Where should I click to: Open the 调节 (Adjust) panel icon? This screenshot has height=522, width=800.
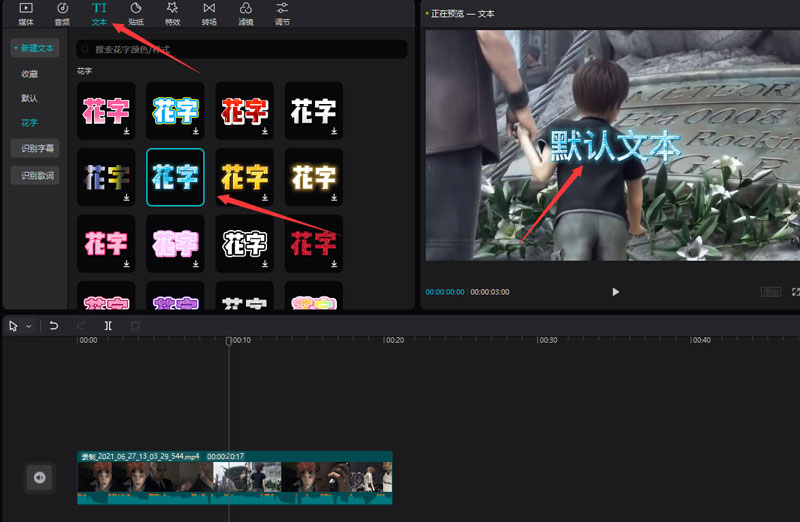coord(282,13)
